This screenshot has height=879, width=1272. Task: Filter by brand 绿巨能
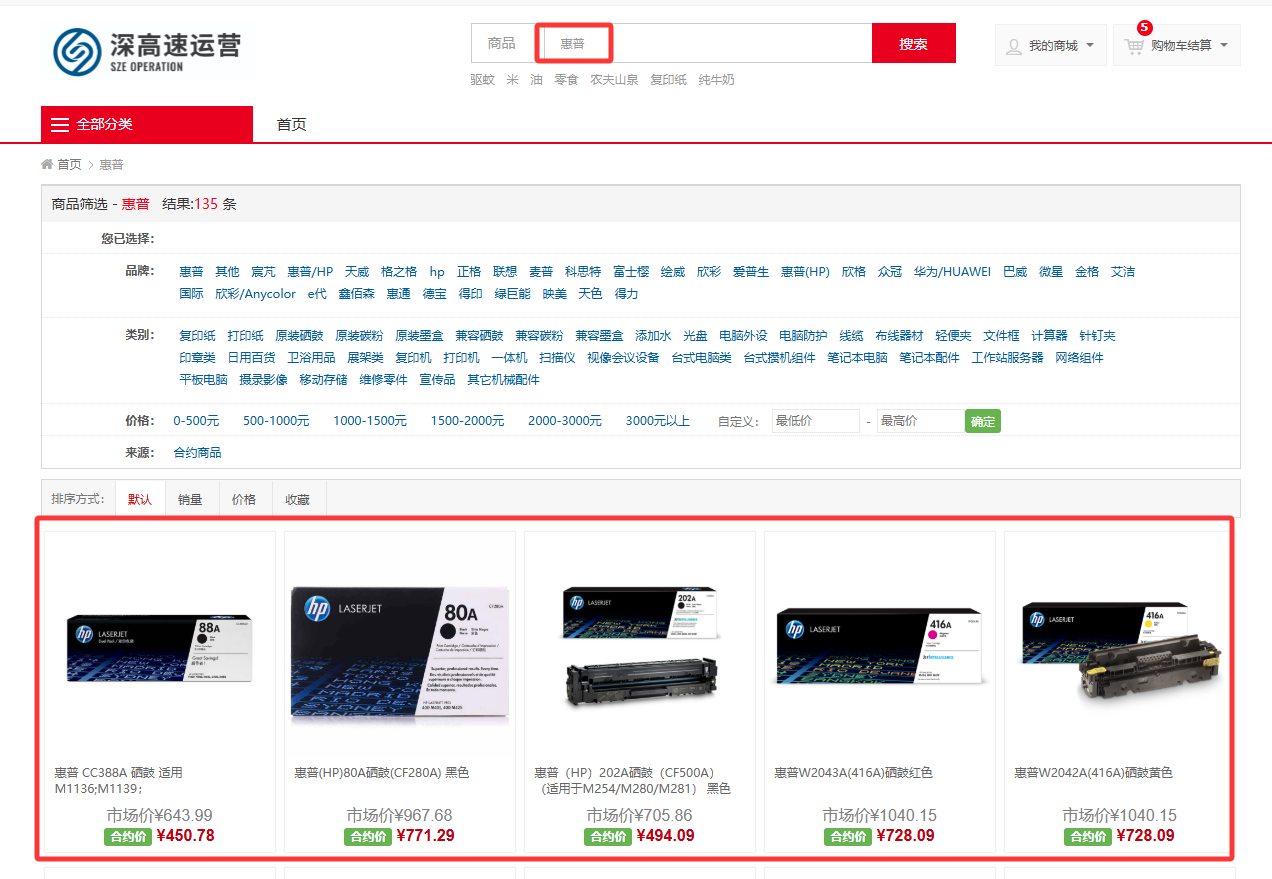pos(512,294)
